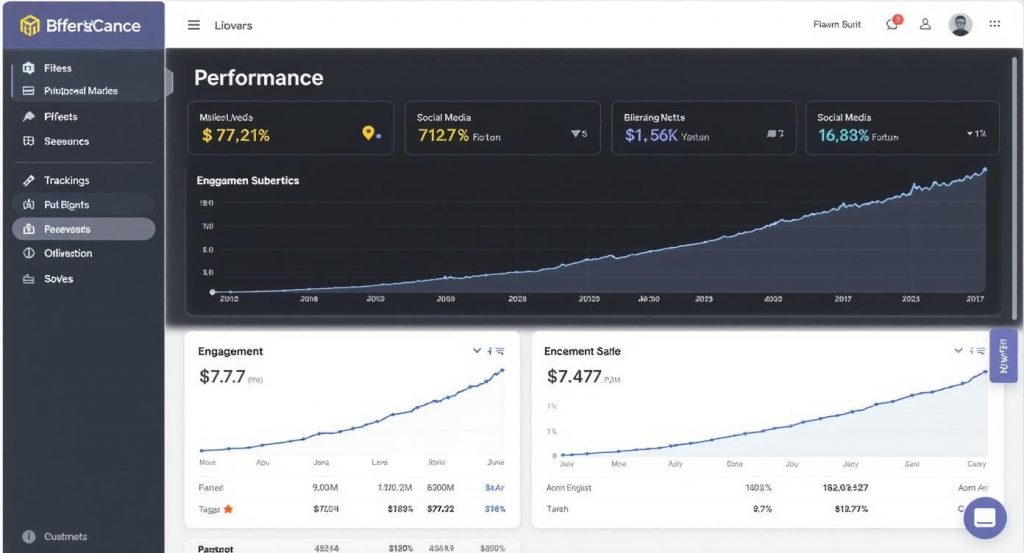The image size is (1024, 553).
Task: Click the filter icon on Engagement card
Action: [497, 351]
